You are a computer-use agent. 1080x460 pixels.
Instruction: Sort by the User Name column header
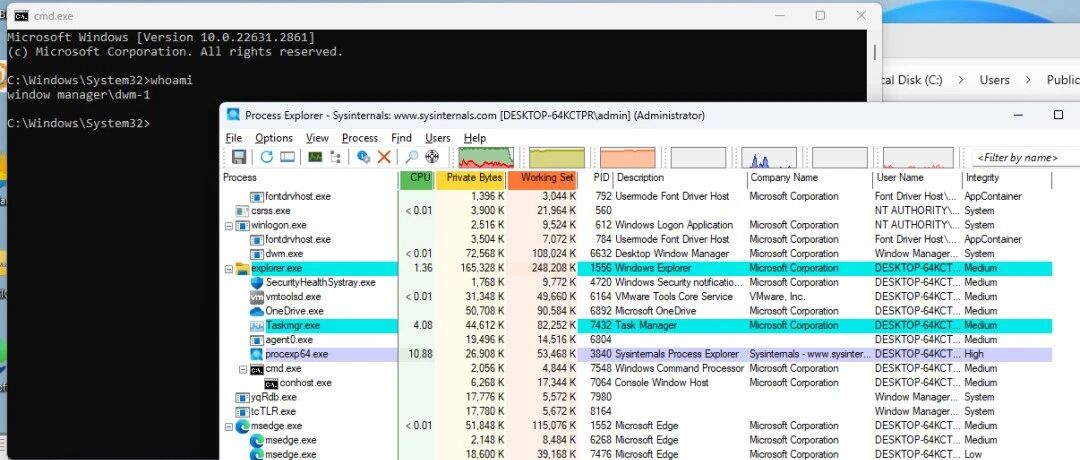tap(917, 178)
